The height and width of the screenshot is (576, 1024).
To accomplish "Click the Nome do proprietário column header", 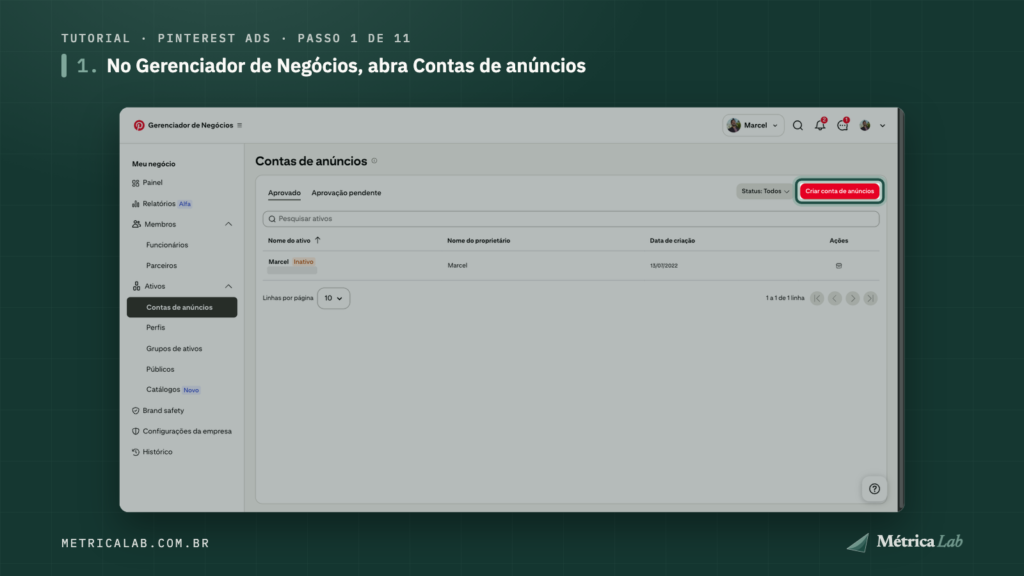I will [x=479, y=240].
